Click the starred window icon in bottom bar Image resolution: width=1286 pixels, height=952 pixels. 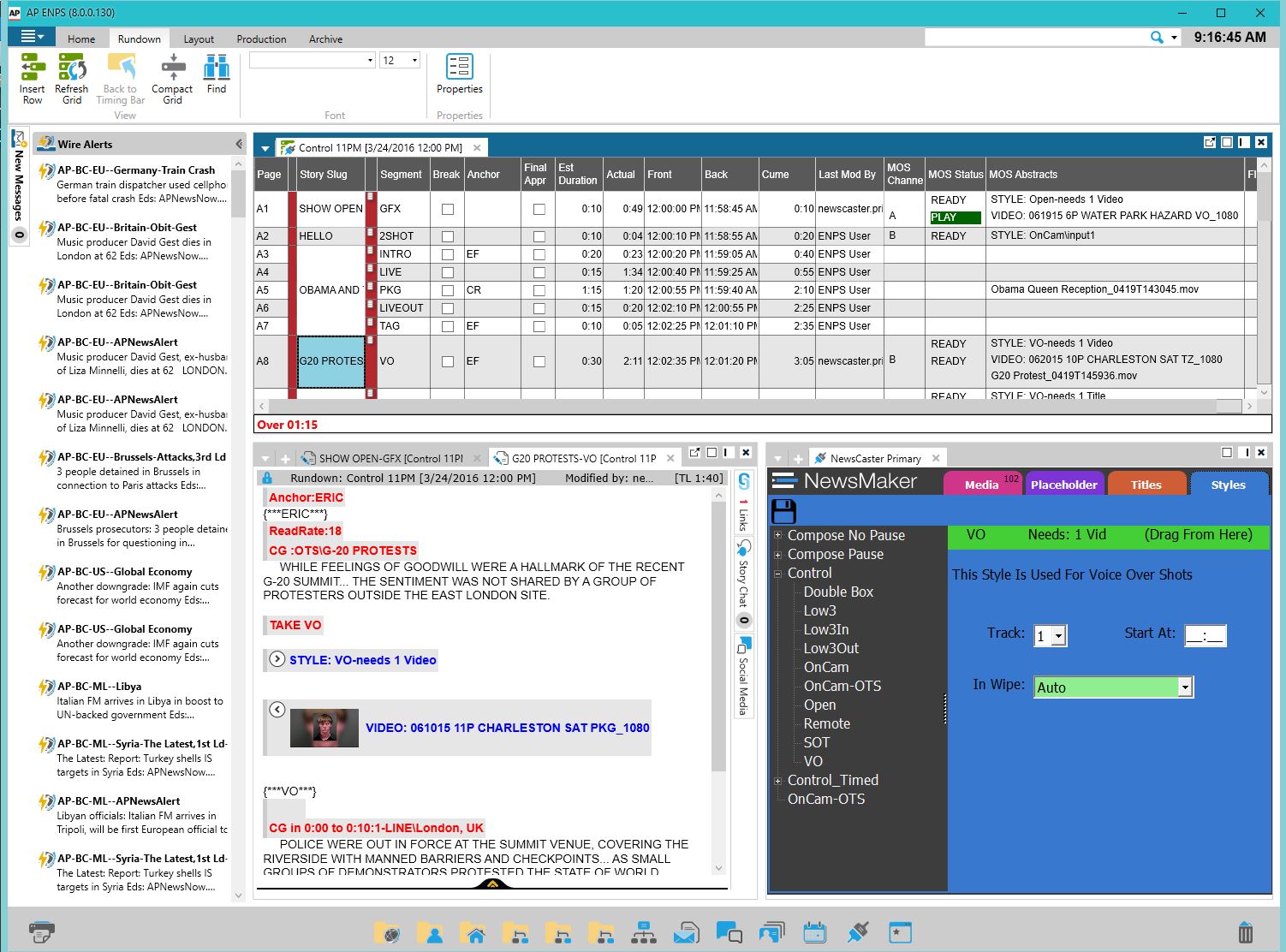(x=901, y=931)
